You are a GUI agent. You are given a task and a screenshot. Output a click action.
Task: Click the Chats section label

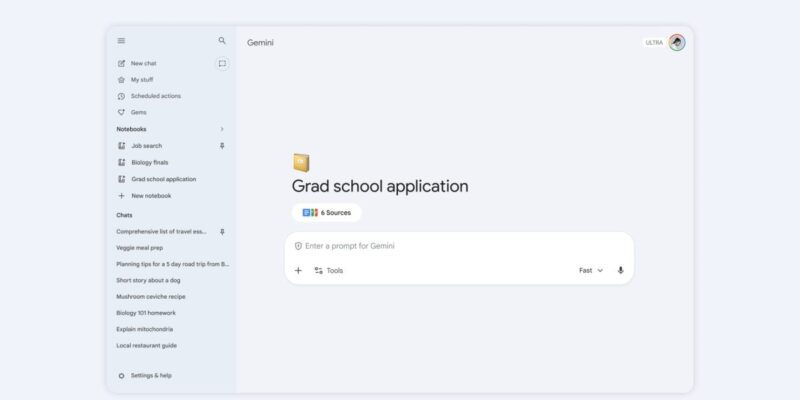[x=124, y=215]
